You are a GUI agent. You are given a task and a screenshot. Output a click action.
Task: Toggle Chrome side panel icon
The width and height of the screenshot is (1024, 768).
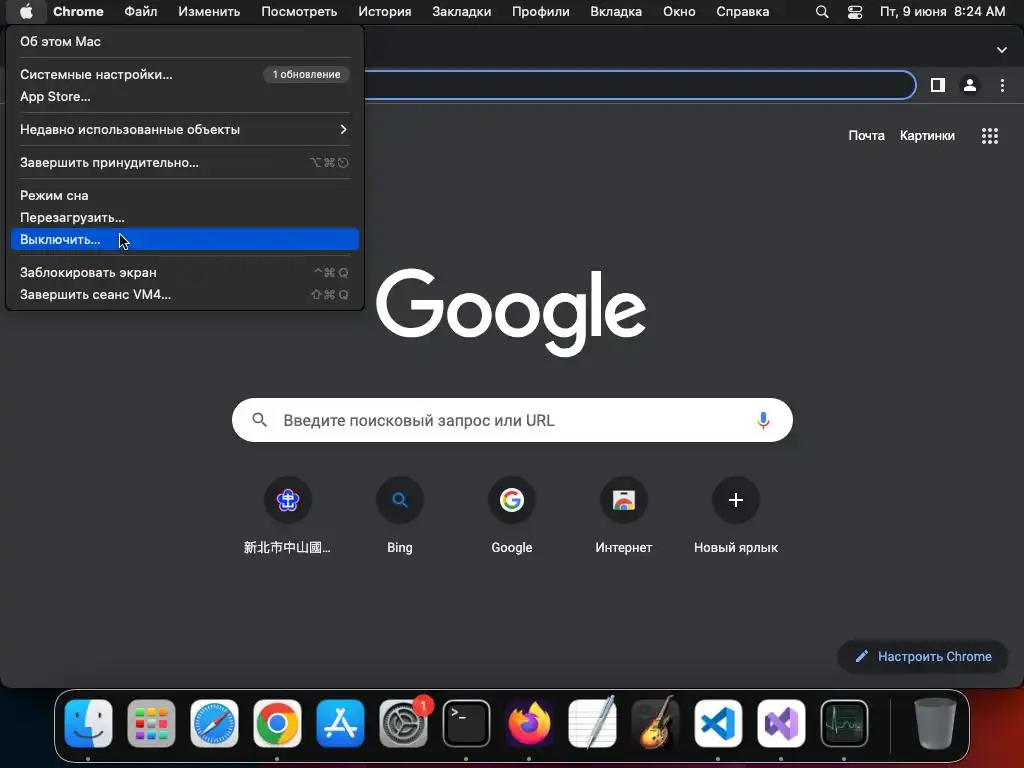(x=938, y=85)
